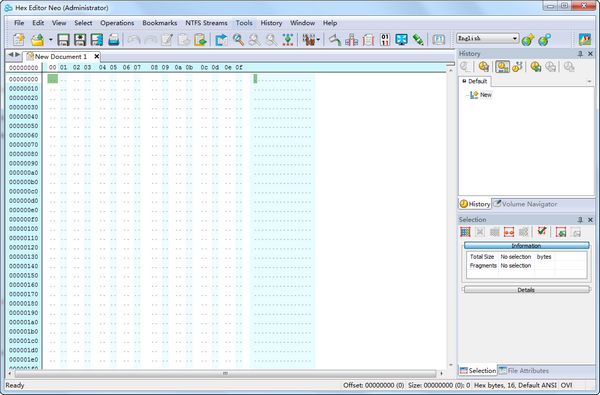Click the Paste clipboard icon
Viewport: 600px width, 395px height.
(200, 39)
